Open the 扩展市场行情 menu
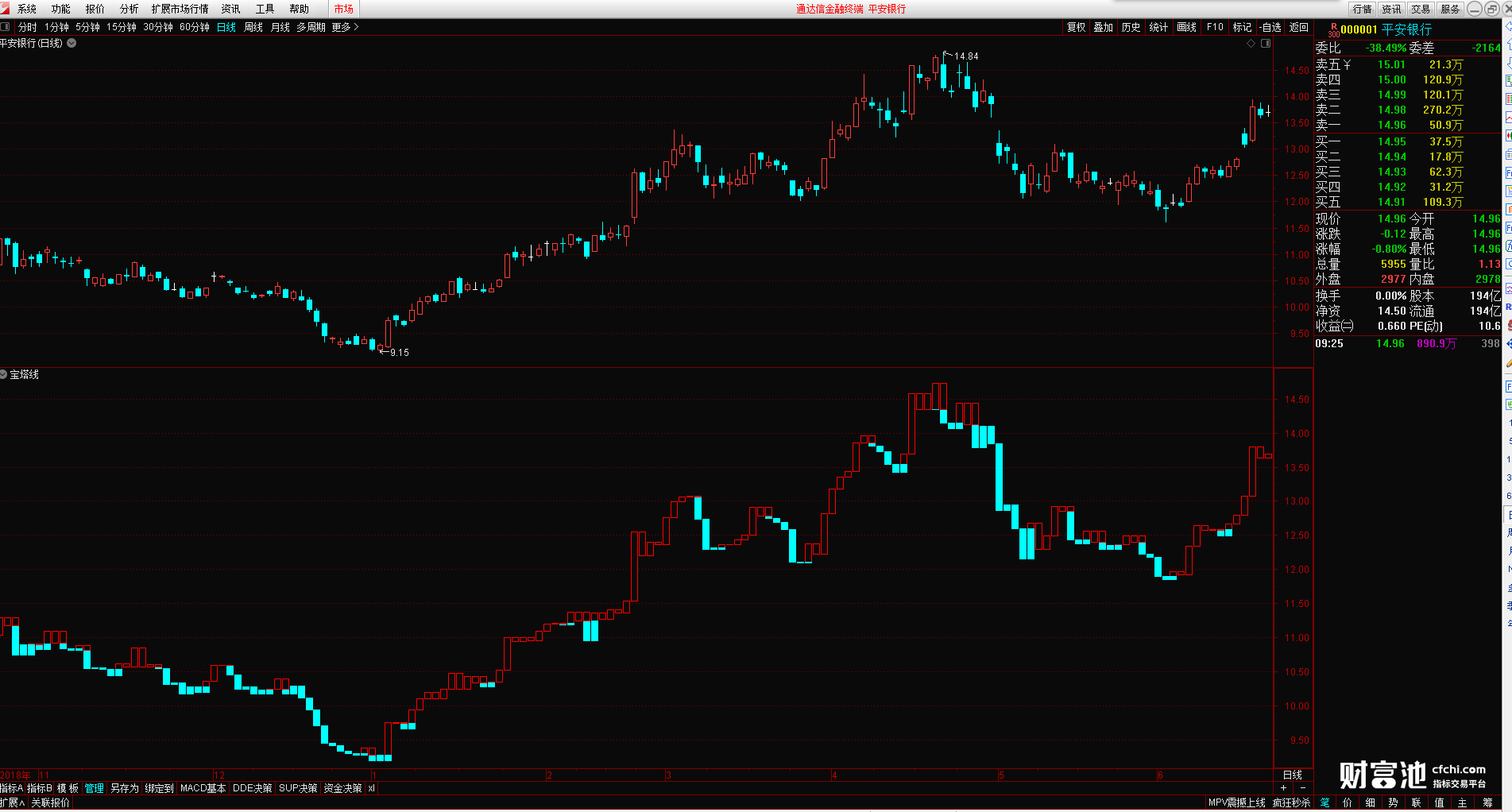The width and height of the screenshot is (1512, 812). coord(180,9)
